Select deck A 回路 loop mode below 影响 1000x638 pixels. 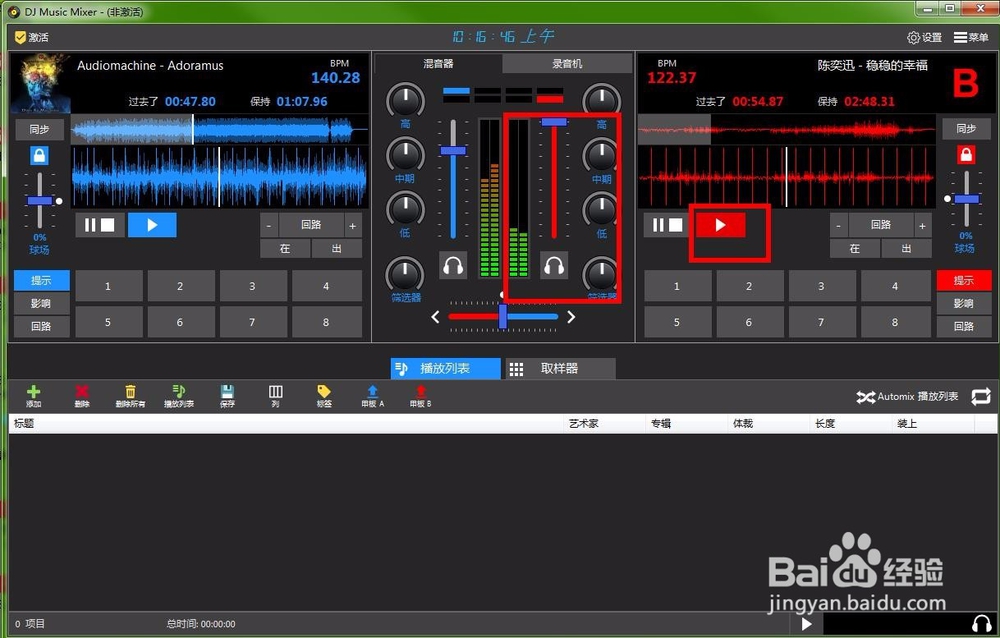tap(41, 326)
